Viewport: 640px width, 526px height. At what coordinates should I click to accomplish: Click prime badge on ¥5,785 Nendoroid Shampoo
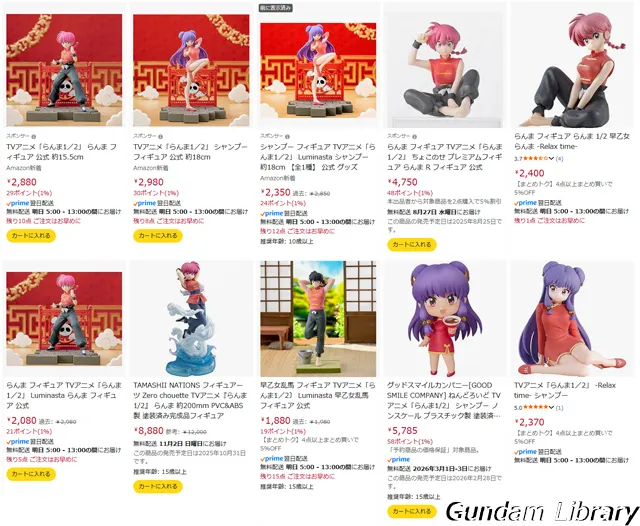tap(398, 459)
